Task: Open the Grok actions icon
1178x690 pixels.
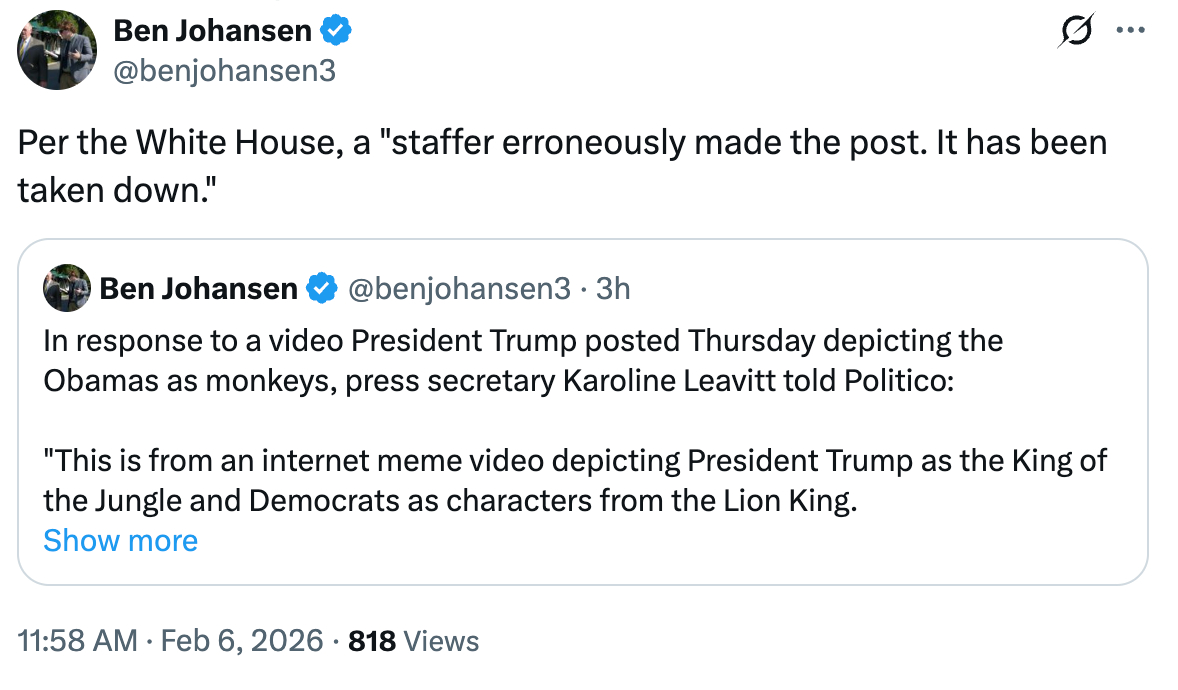Action: (1076, 32)
